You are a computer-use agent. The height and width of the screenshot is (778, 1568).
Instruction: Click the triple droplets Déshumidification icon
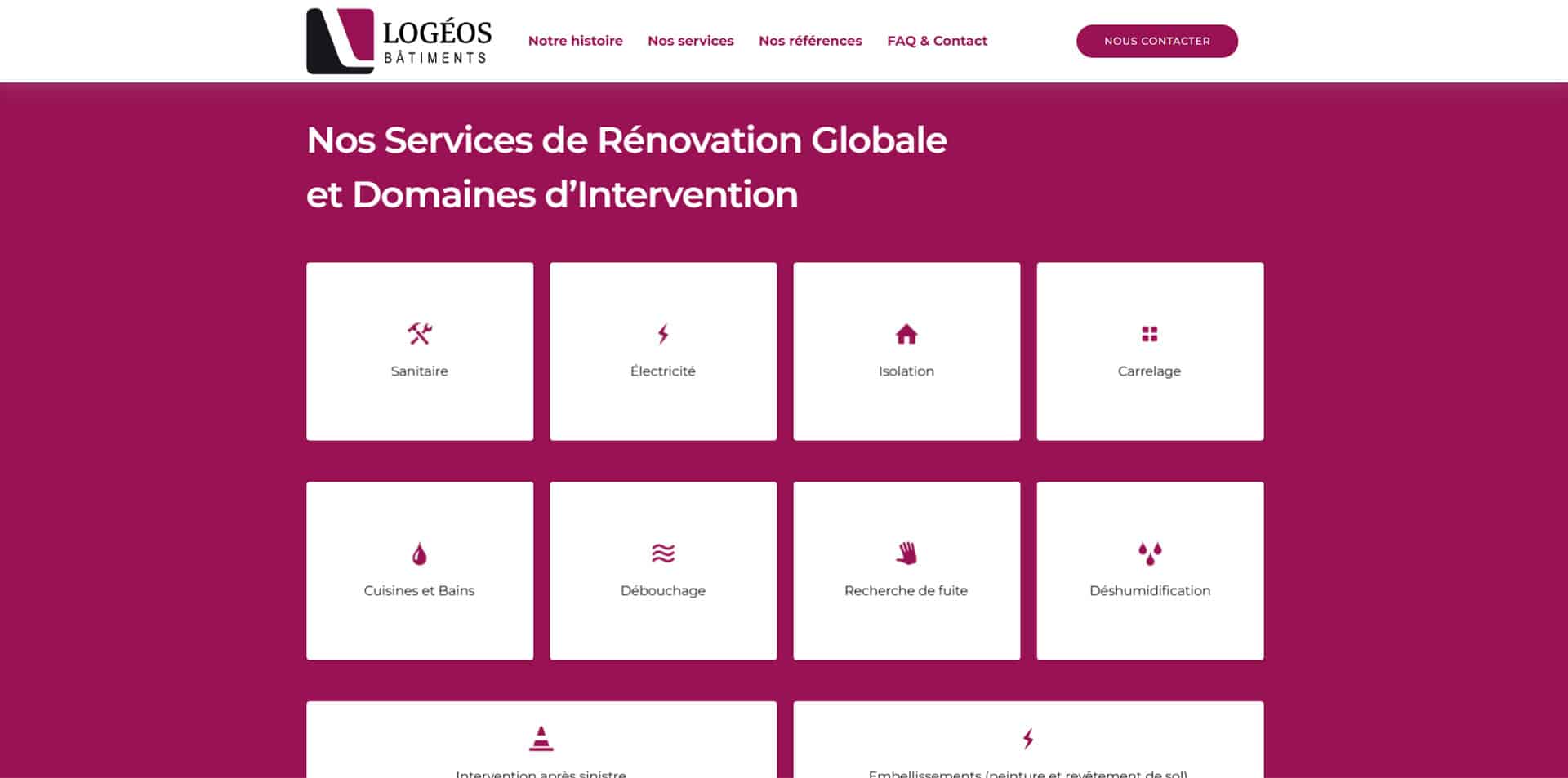[x=1150, y=553]
